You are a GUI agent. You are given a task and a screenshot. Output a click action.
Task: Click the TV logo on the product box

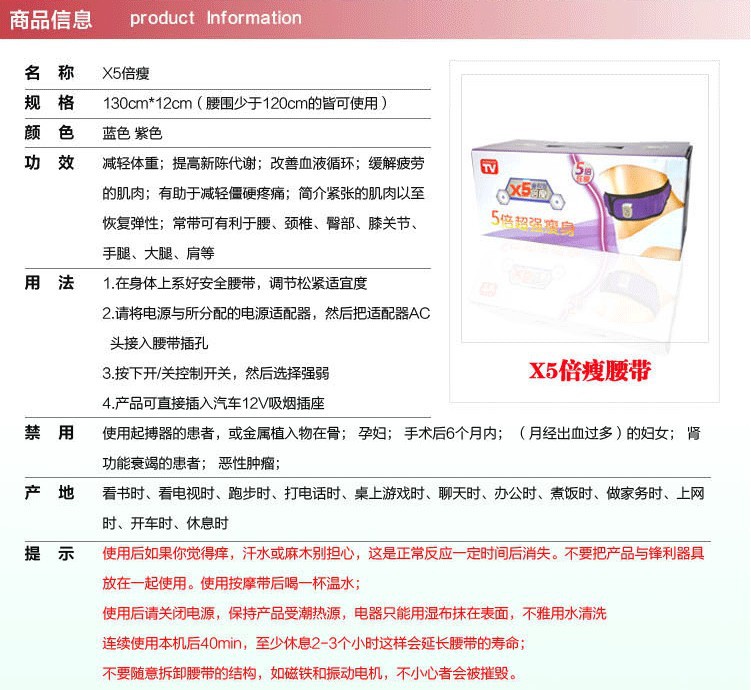[489, 167]
